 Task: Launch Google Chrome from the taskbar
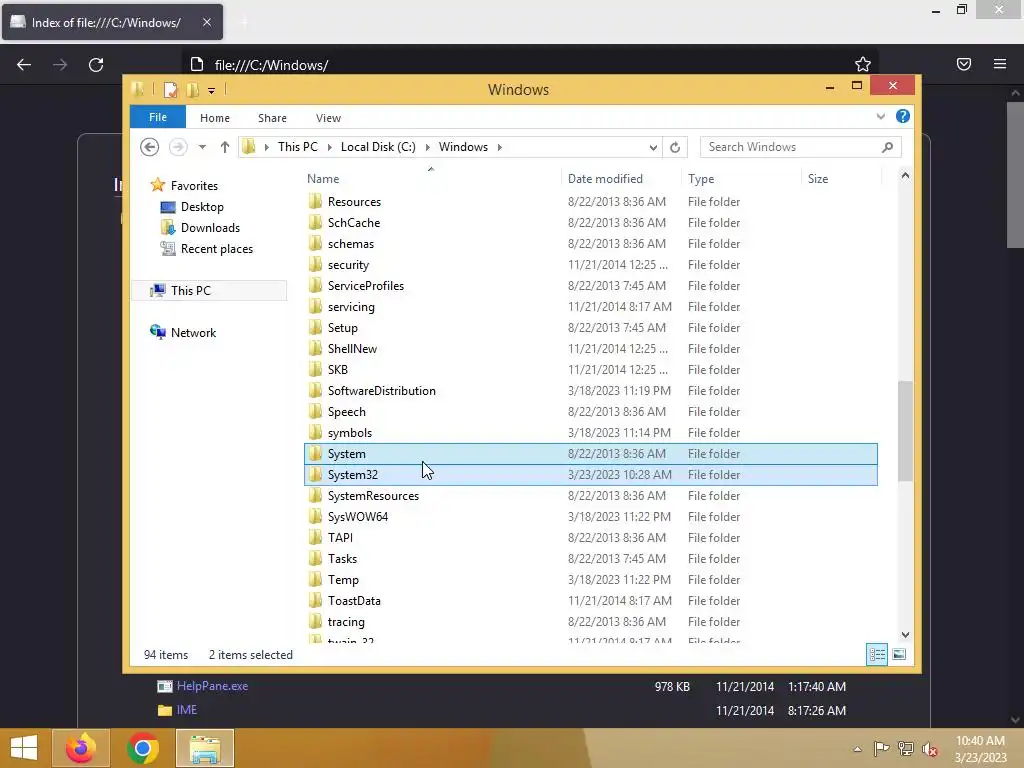point(143,748)
